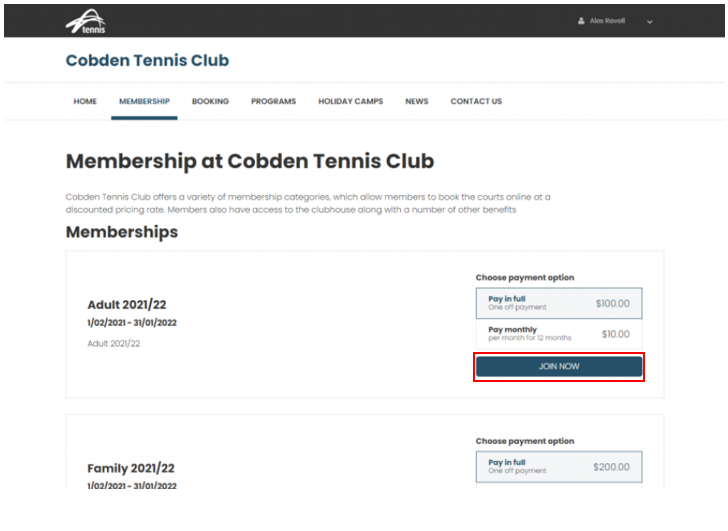Click the Family 2021/22 membership heading
728x531 pixels.
(131, 468)
